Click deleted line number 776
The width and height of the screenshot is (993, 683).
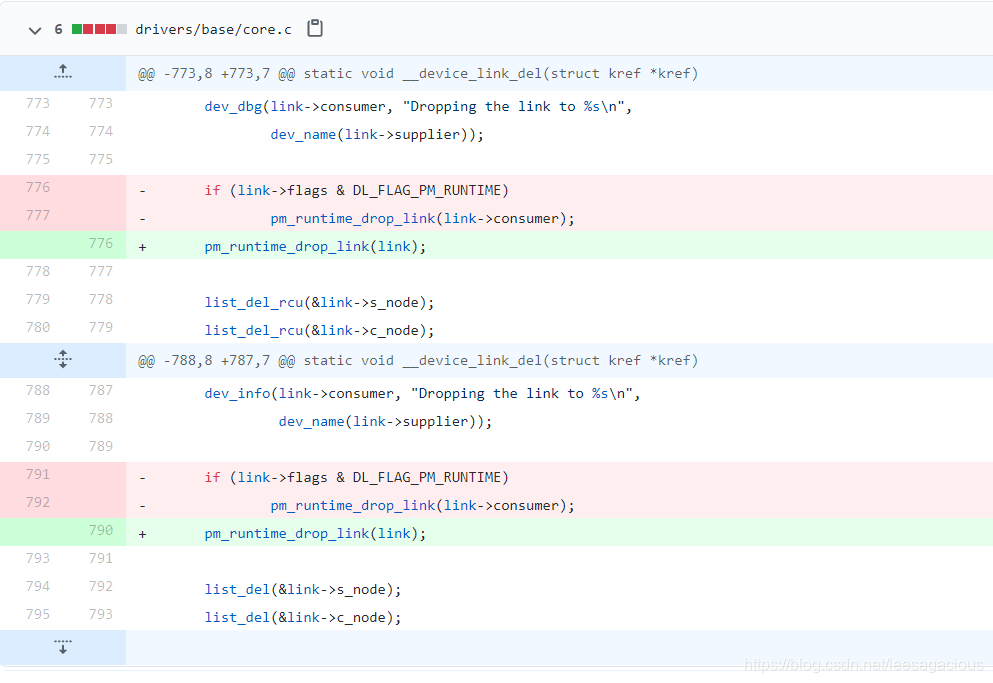38,188
